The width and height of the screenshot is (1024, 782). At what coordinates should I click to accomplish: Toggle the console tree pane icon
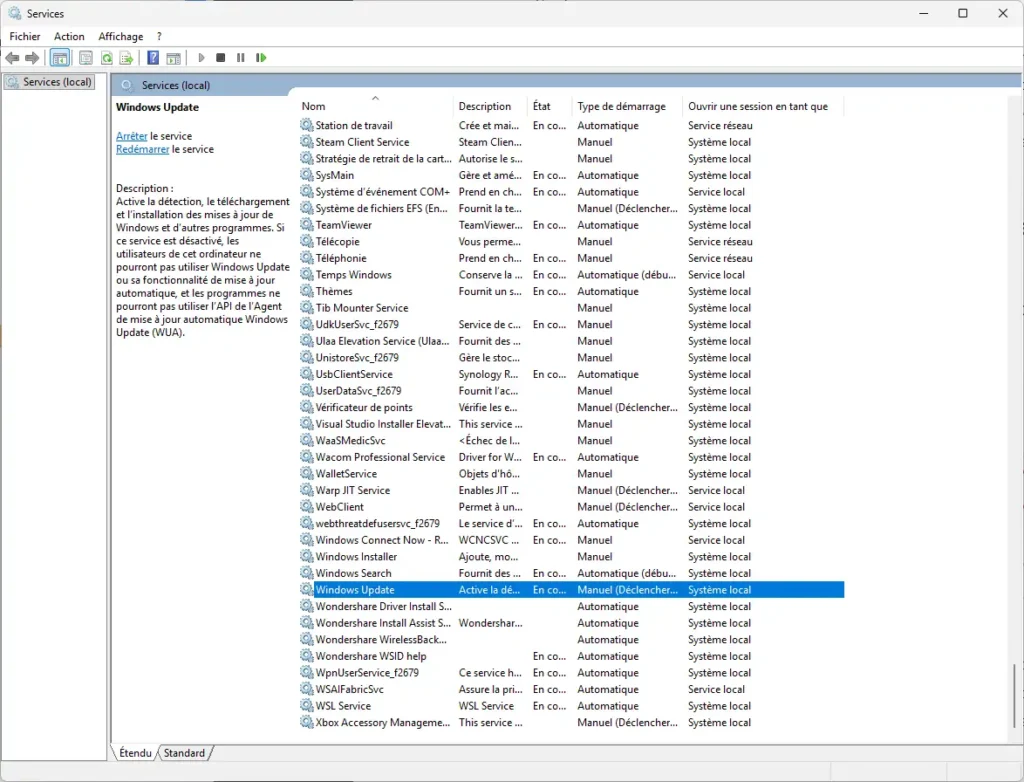59,57
